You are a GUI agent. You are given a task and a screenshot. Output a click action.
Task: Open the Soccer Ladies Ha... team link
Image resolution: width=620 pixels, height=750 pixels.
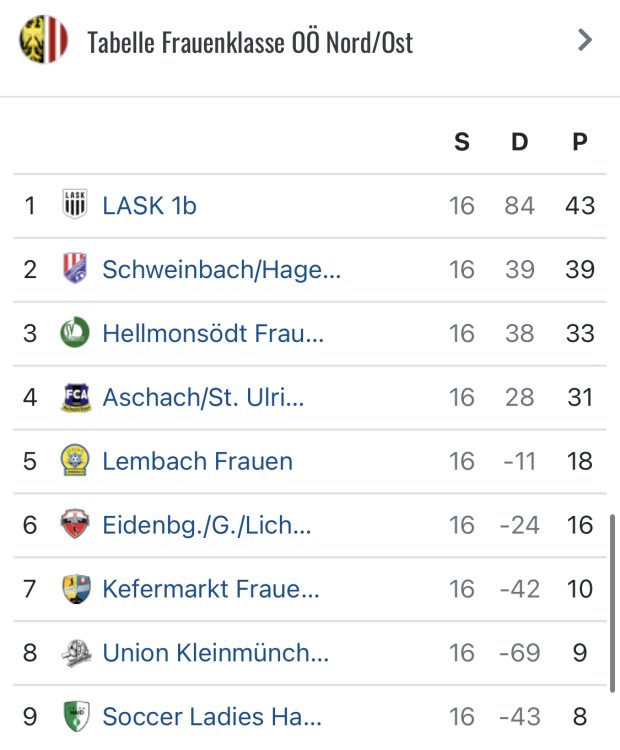(x=212, y=717)
